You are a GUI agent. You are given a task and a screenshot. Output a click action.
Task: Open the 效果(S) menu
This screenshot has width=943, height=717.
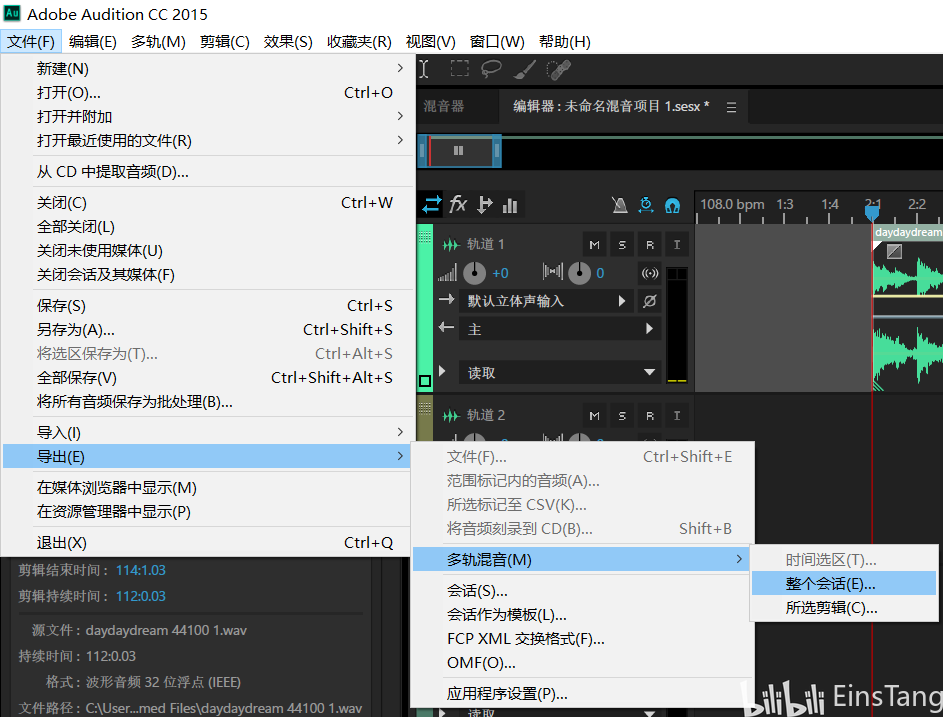[287, 42]
